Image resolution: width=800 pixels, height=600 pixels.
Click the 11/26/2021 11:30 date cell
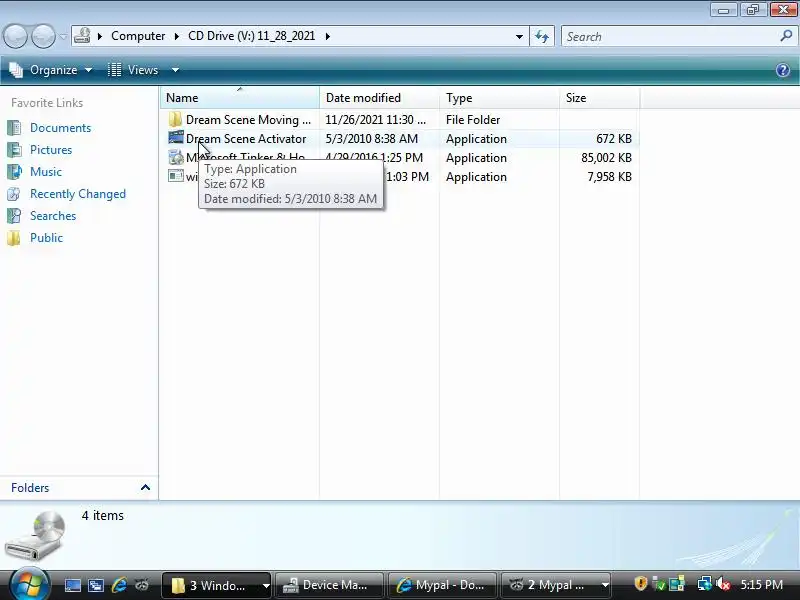(376, 120)
